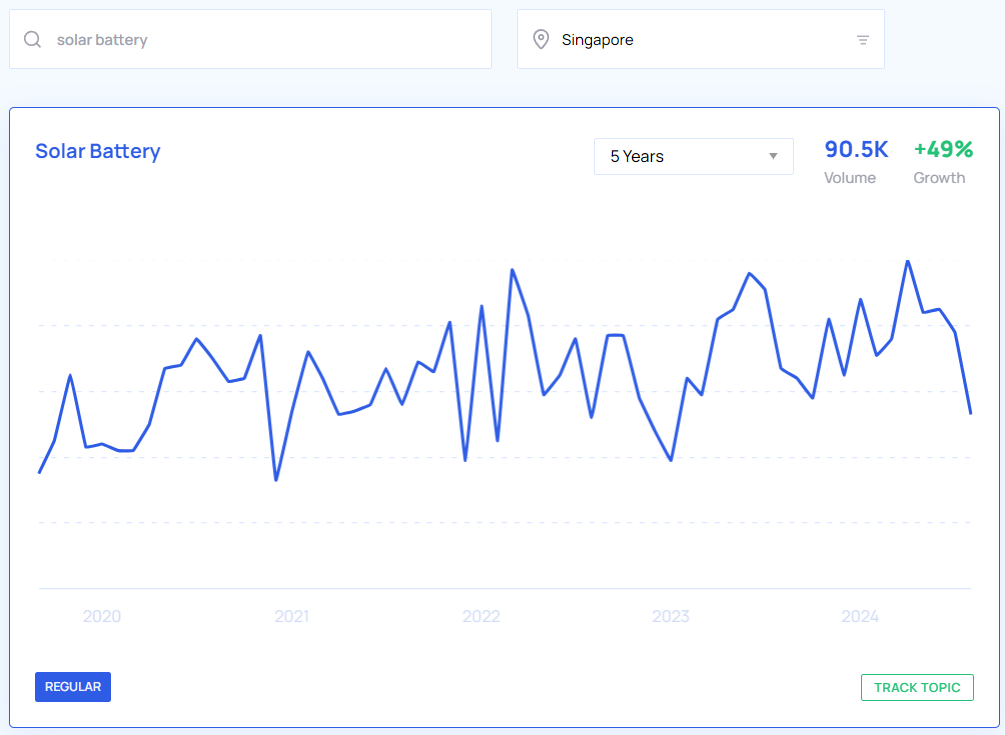Click the Growth label under +49%

point(939,178)
